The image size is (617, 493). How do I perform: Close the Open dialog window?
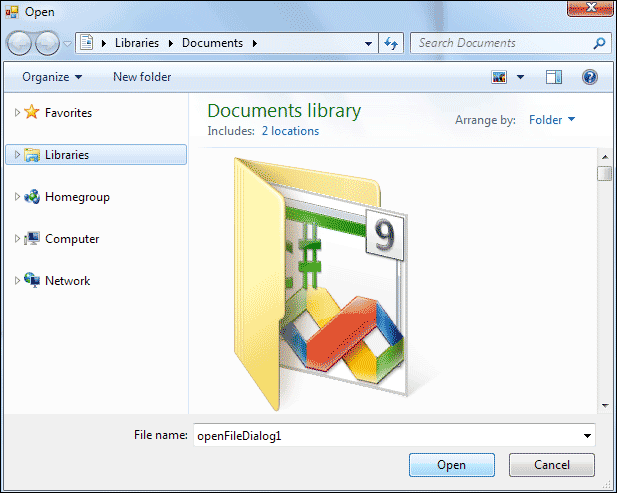(x=590, y=8)
